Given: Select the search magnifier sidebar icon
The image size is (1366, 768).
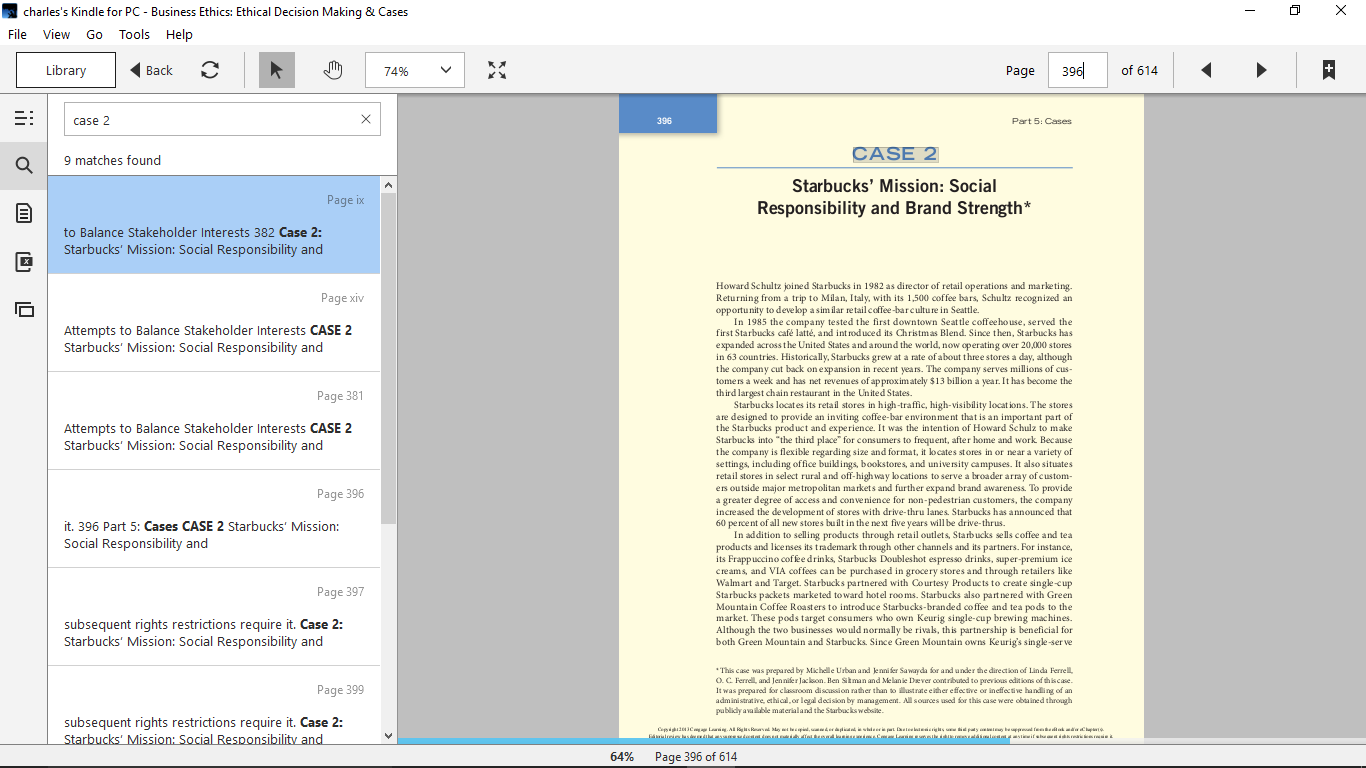Looking at the screenshot, I should click(24, 166).
